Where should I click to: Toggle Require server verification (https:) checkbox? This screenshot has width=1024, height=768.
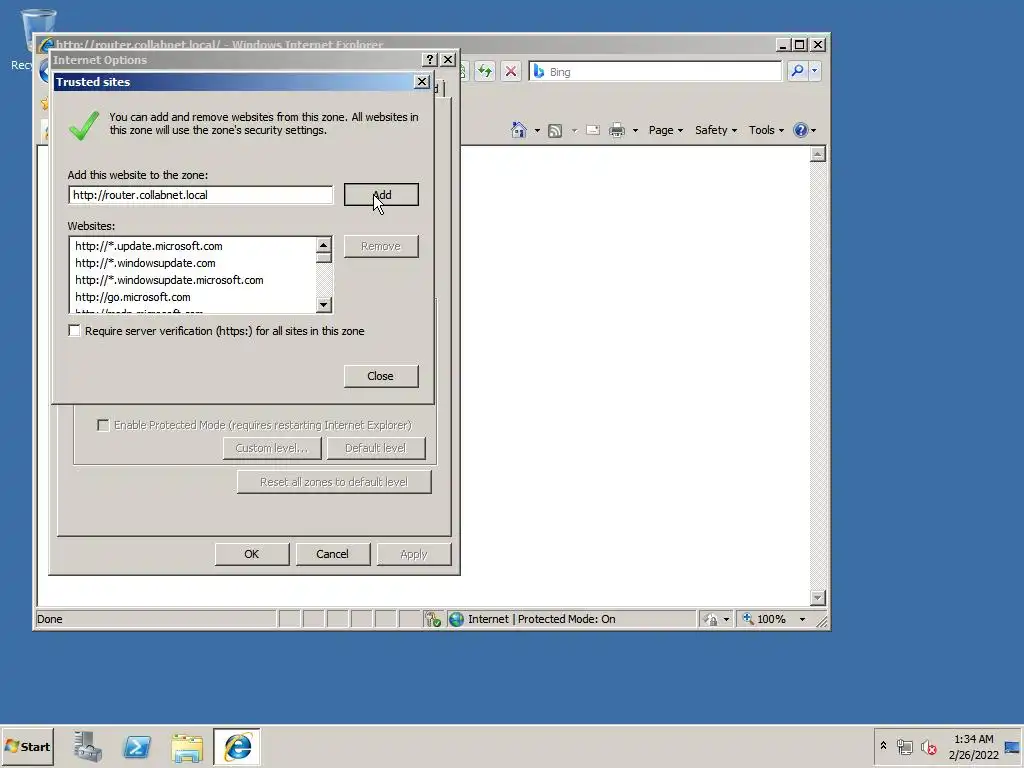[x=74, y=331]
